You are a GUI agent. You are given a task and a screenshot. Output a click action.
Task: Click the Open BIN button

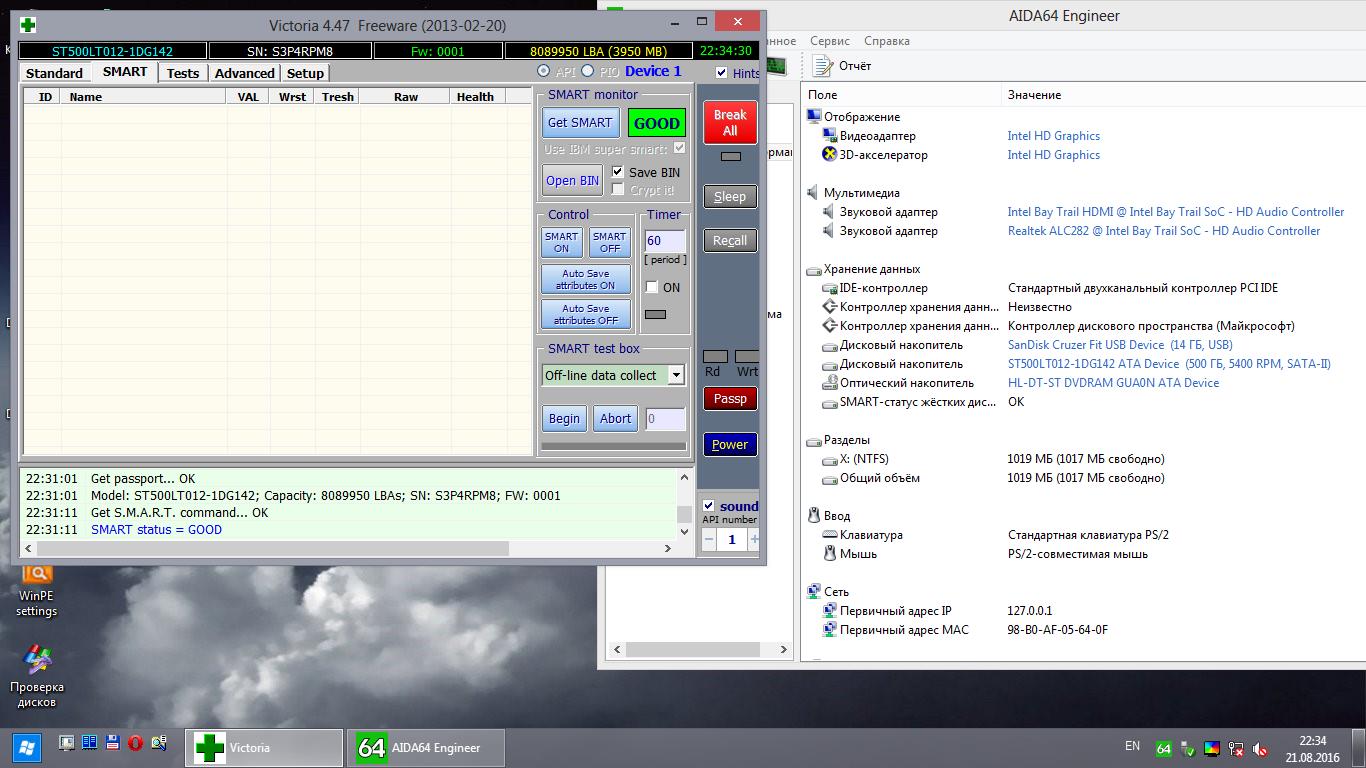573,181
